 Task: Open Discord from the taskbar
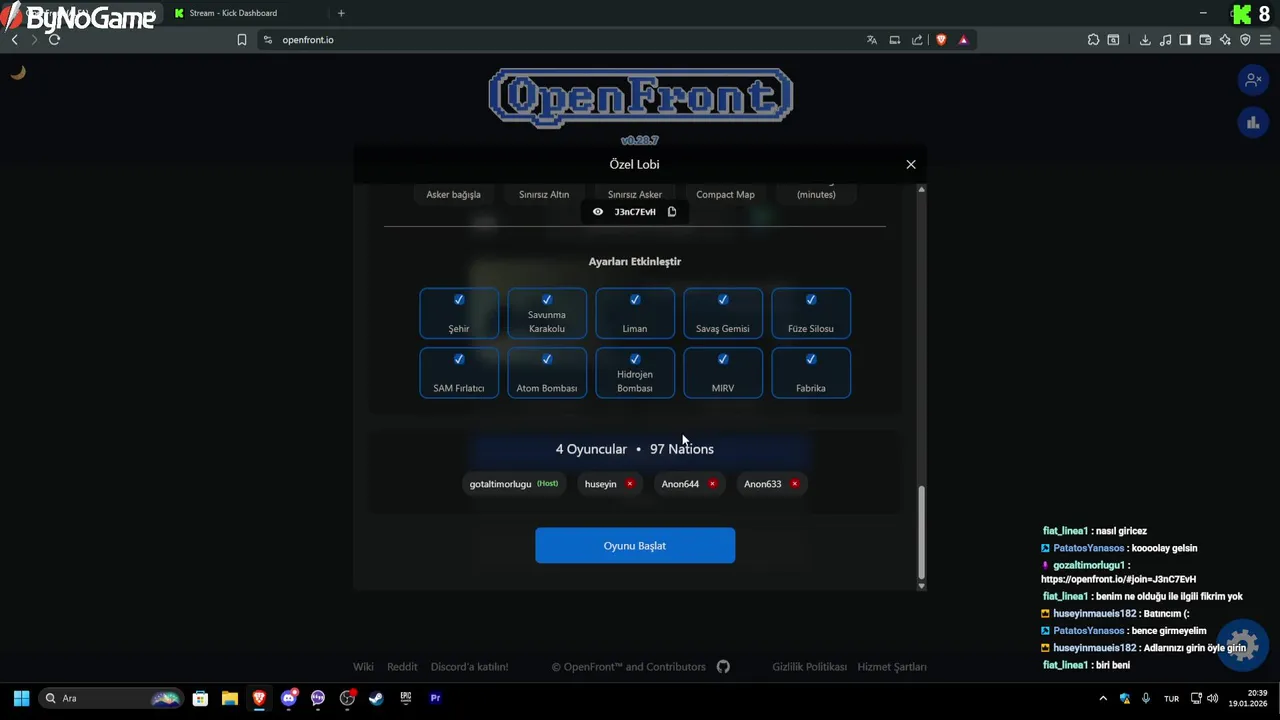pos(289,698)
